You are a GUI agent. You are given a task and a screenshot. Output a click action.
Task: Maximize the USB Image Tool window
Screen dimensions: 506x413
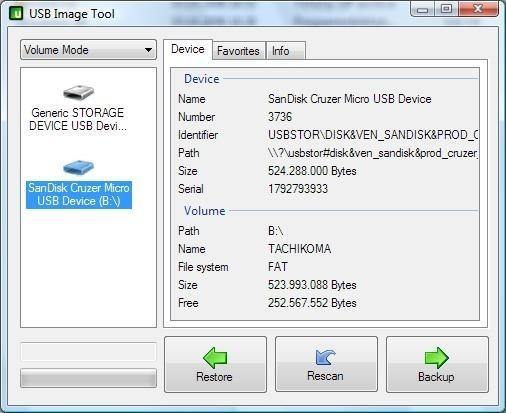tap(446, 9)
